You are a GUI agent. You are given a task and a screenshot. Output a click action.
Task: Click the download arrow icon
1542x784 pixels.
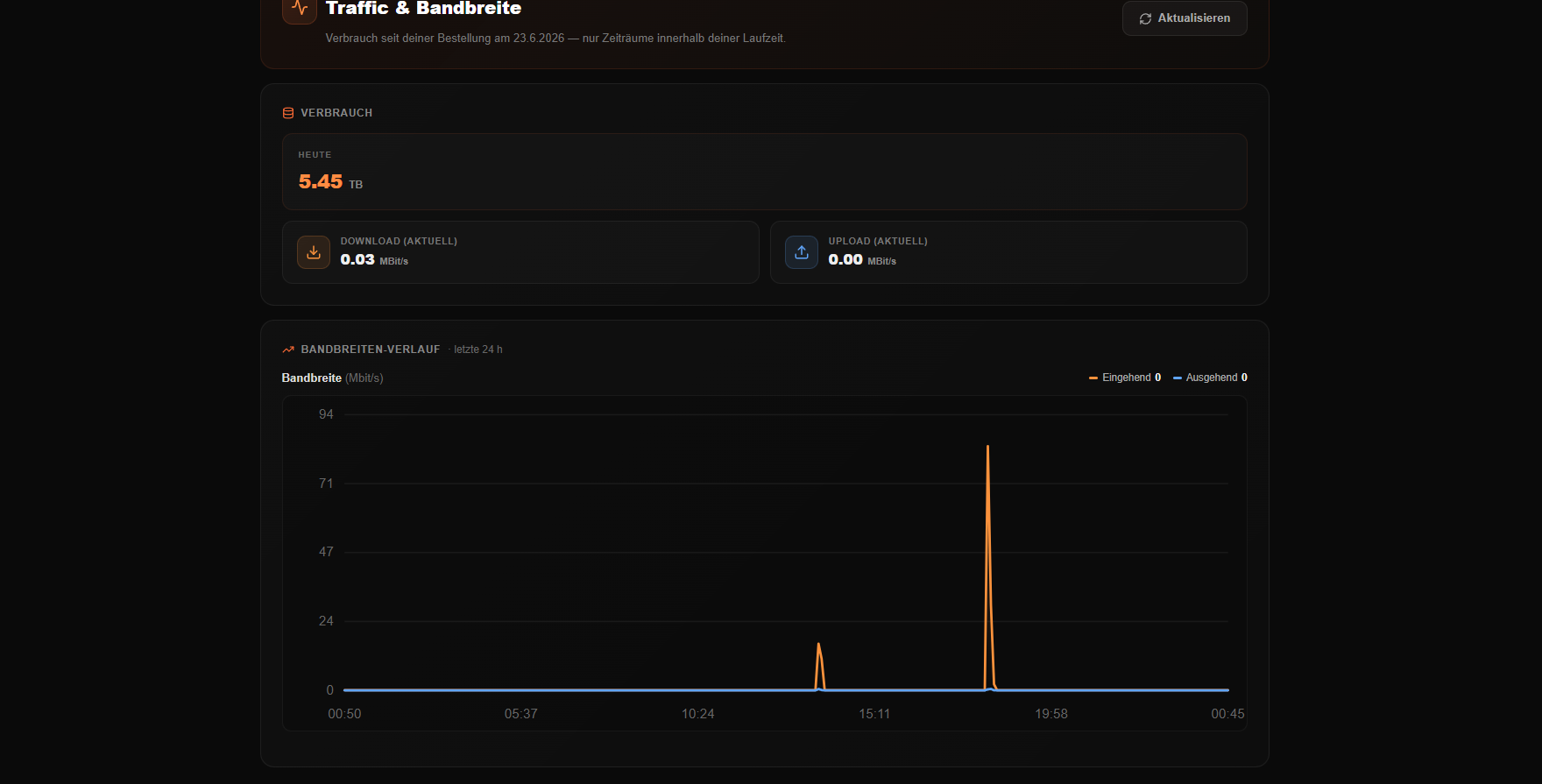pos(314,252)
